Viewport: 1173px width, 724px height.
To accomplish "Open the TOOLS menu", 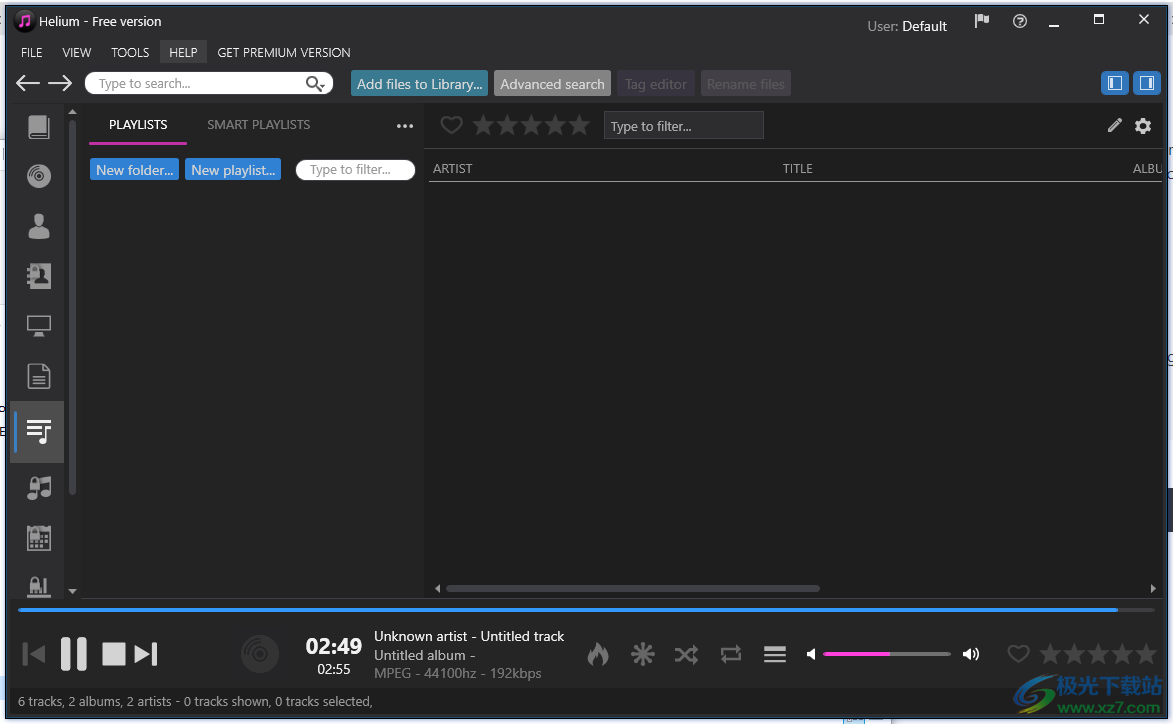I will click(x=130, y=52).
